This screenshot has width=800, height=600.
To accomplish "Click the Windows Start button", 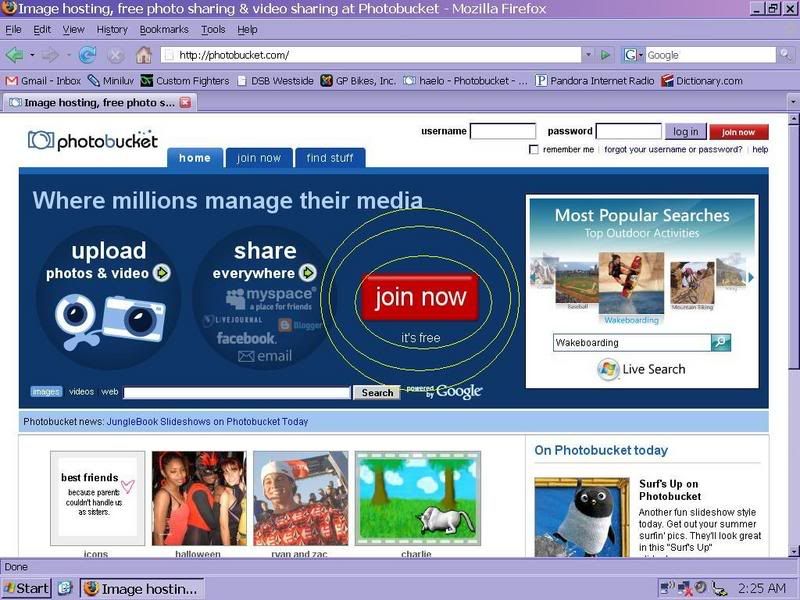I will 26,588.
